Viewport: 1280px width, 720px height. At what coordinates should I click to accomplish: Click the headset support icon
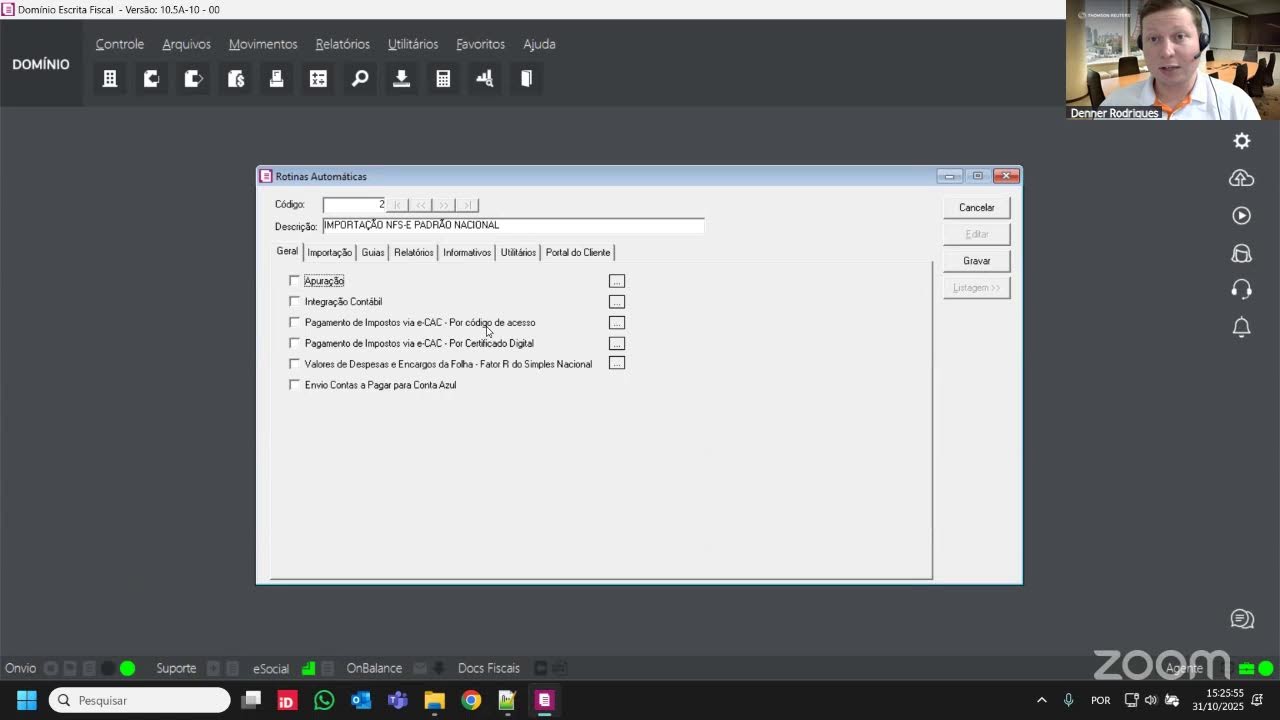click(1242, 289)
